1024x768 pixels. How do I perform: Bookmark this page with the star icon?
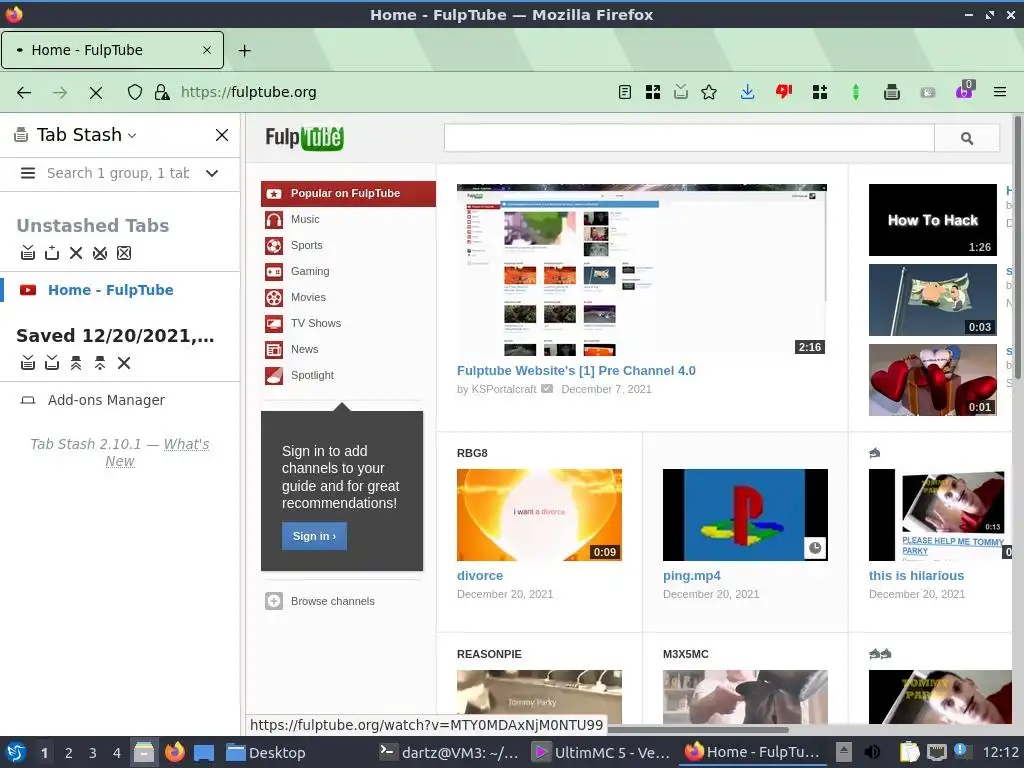click(709, 92)
